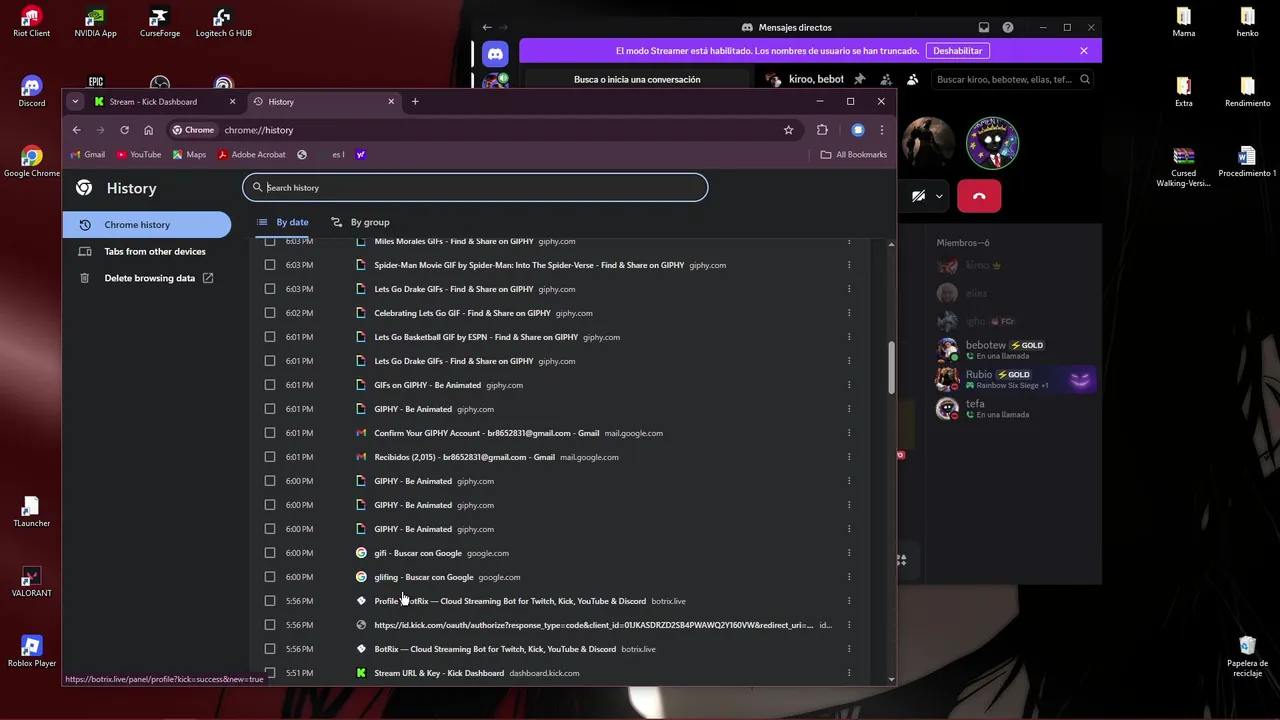Open the YouTube bookmark
Viewport: 1280px width, 720px height.
coord(138,155)
